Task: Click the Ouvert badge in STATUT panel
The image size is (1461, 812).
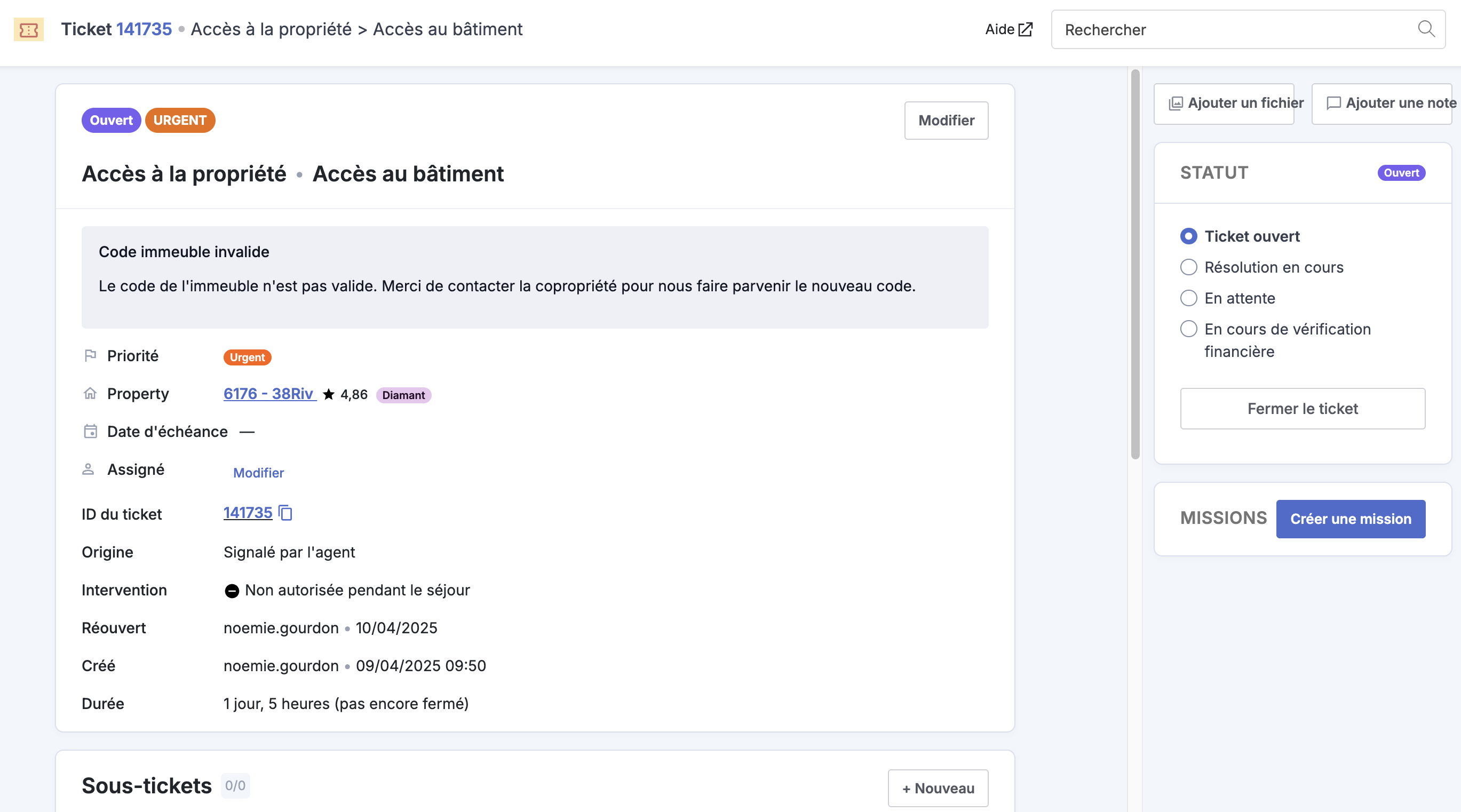Action: click(1401, 173)
